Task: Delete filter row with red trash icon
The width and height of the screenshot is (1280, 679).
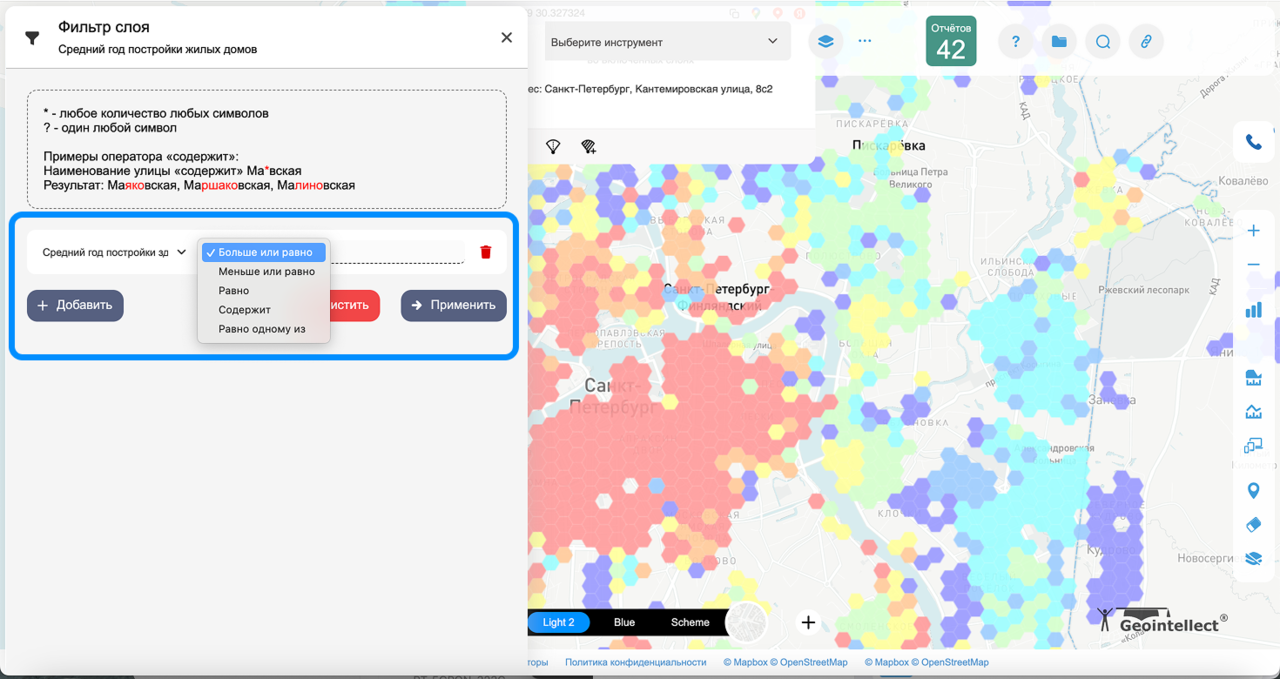Action: [x=486, y=252]
